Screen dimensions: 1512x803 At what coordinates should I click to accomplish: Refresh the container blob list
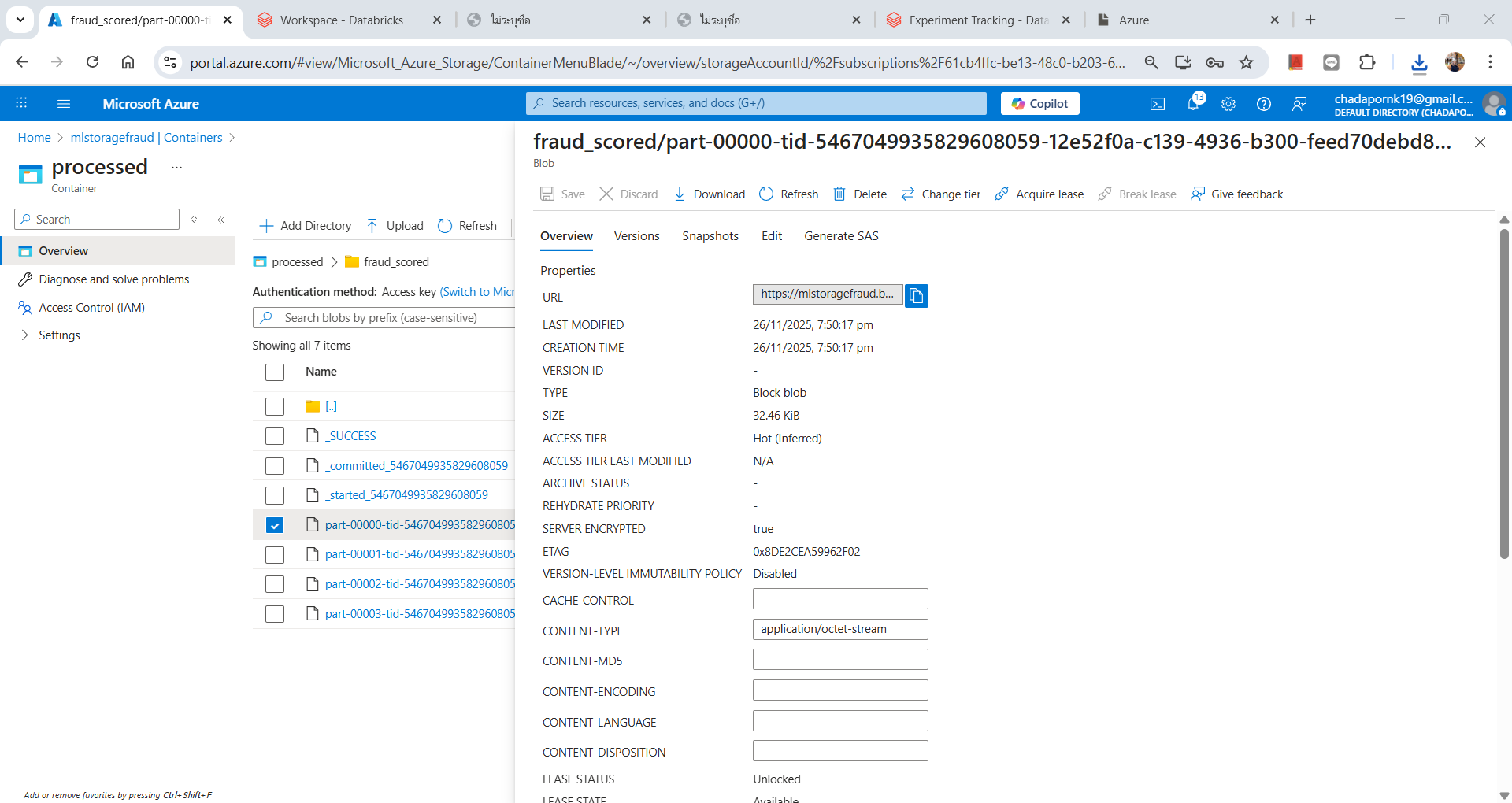(x=467, y=226)
